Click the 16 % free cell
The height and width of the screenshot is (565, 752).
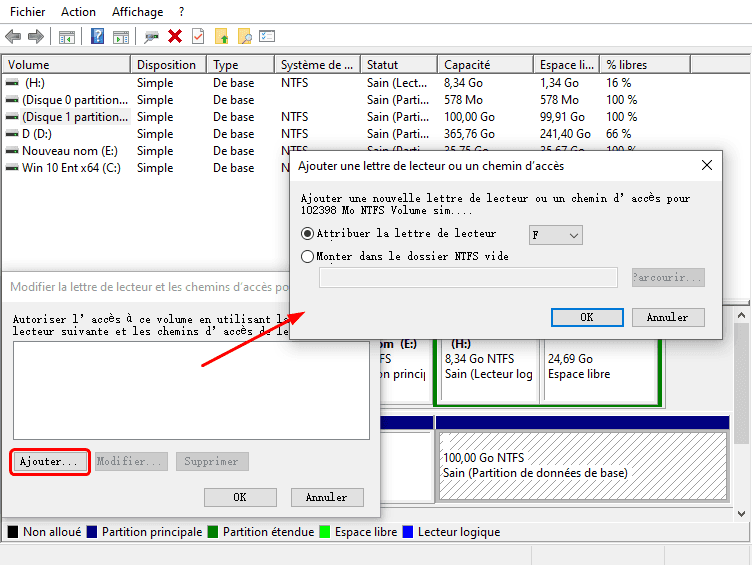coord(618,83)
